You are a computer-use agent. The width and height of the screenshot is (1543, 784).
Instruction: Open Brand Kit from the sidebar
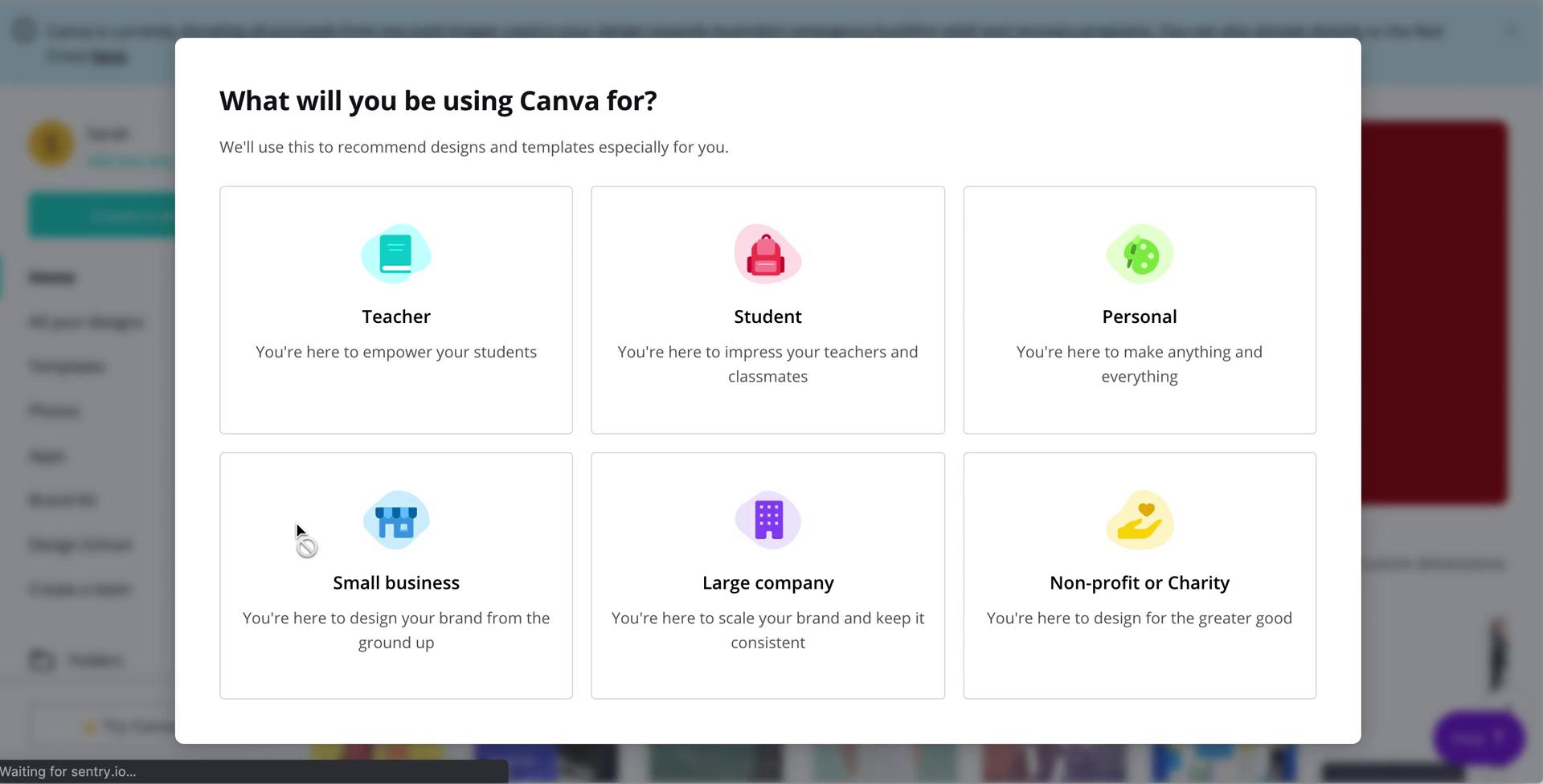tap(63, 499)
